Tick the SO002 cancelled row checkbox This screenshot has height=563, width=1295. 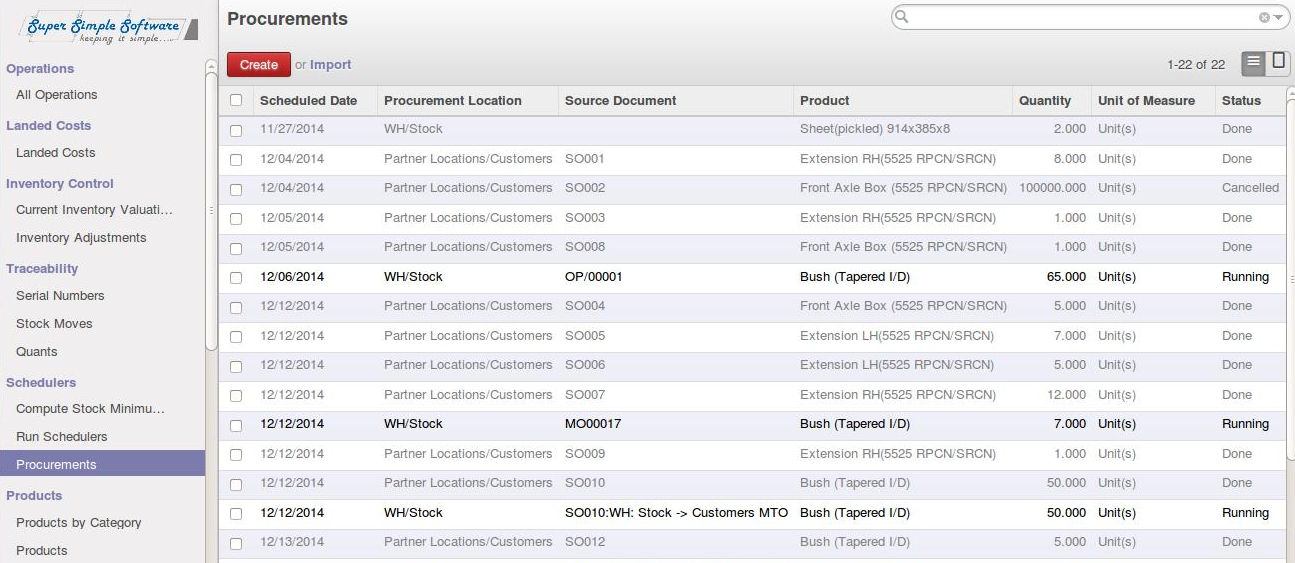pos(236,189)
